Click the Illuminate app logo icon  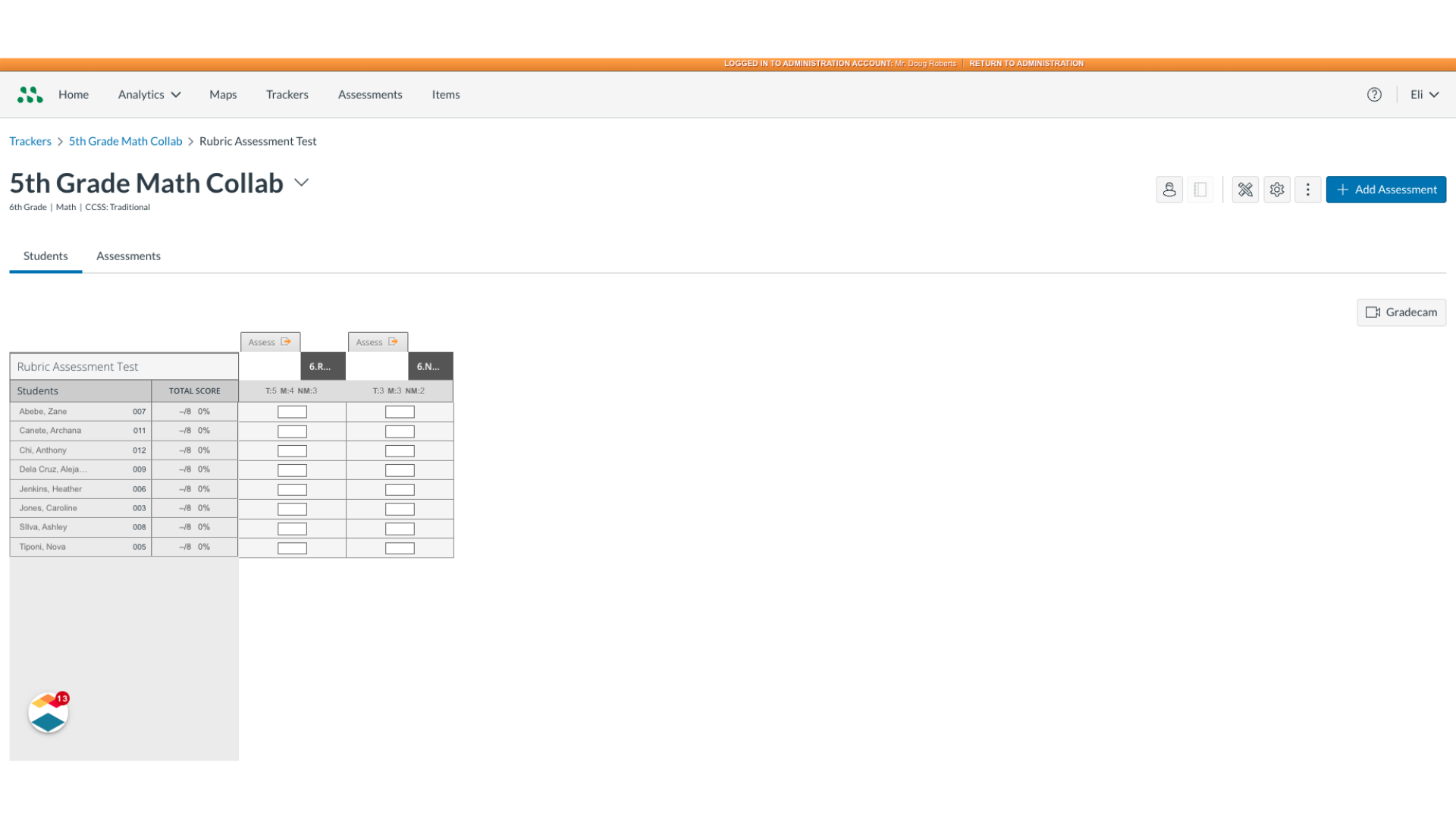pyautogui.click(x=30, y=93)
